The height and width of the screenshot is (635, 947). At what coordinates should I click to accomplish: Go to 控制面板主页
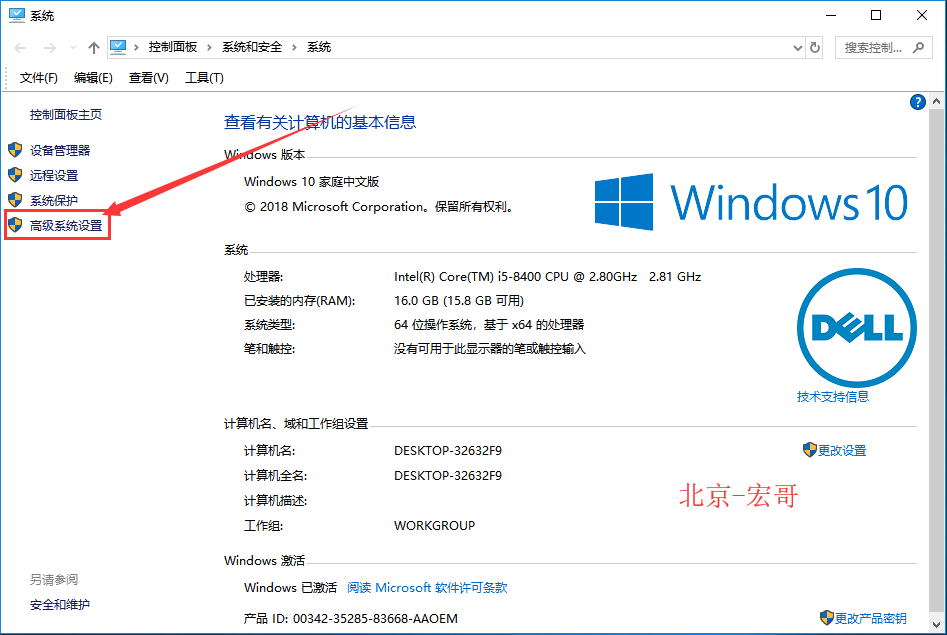66,114
